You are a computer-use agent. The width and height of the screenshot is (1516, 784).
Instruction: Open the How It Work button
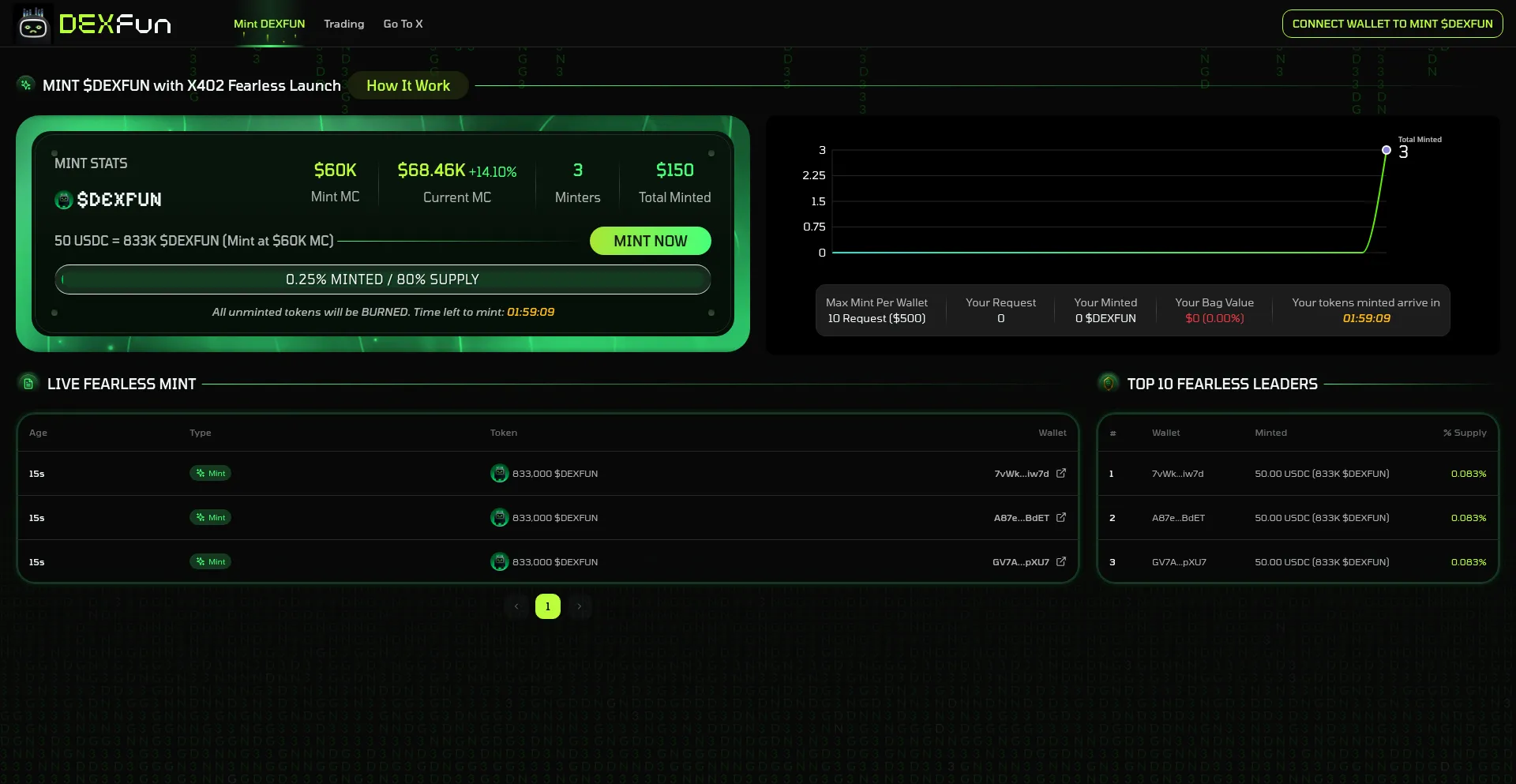[x=408, y=86]
